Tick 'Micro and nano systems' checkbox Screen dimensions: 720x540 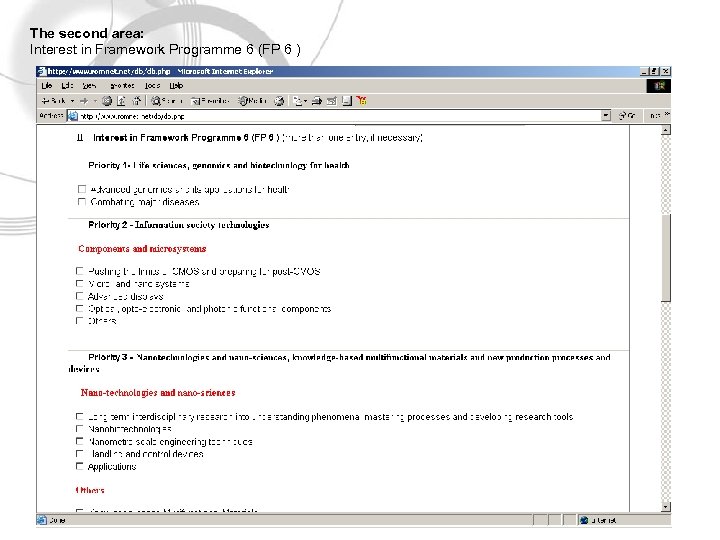point(79,283)
